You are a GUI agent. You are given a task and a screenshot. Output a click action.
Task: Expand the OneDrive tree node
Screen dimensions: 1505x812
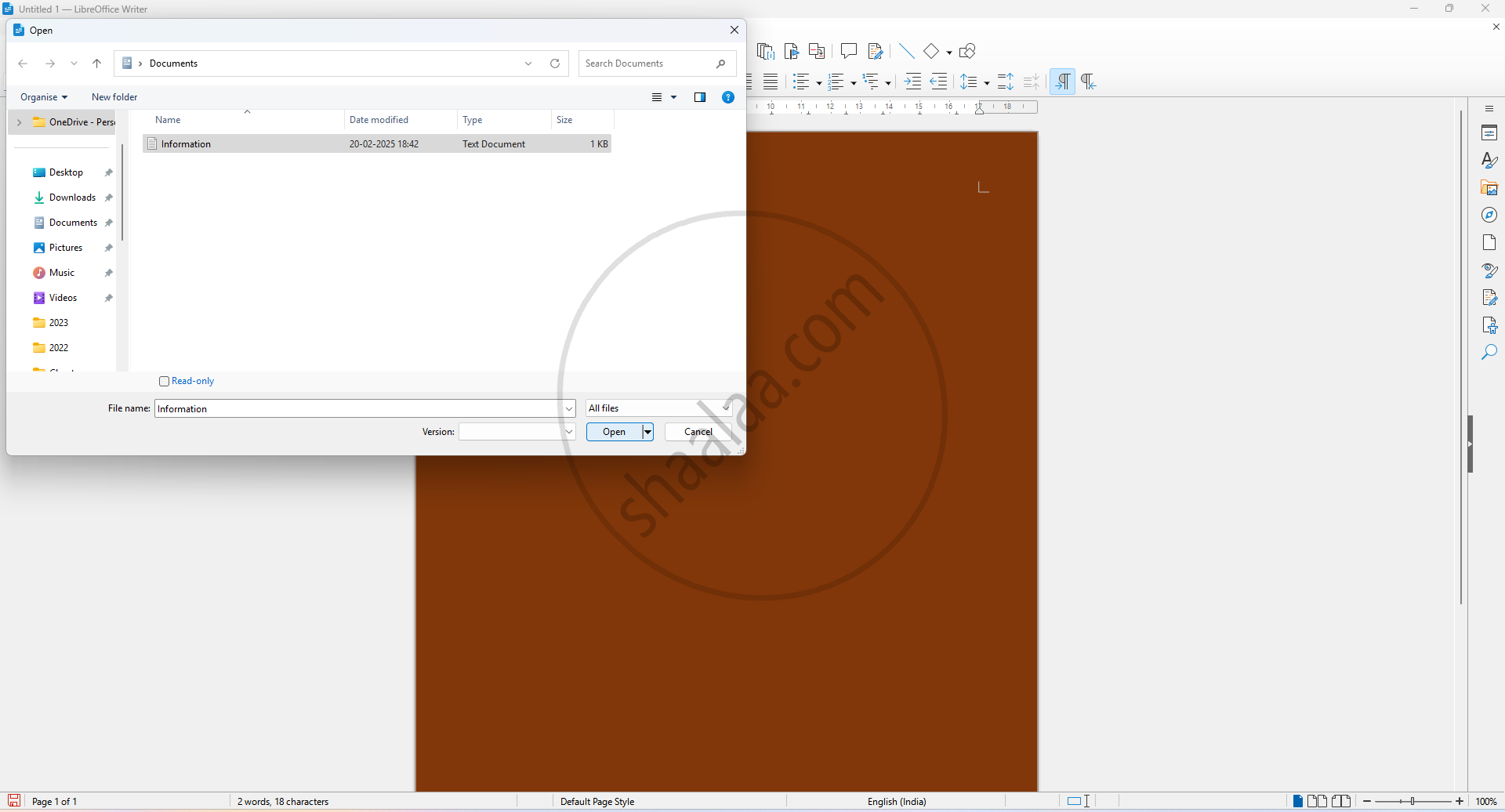(x=20, y=122)
